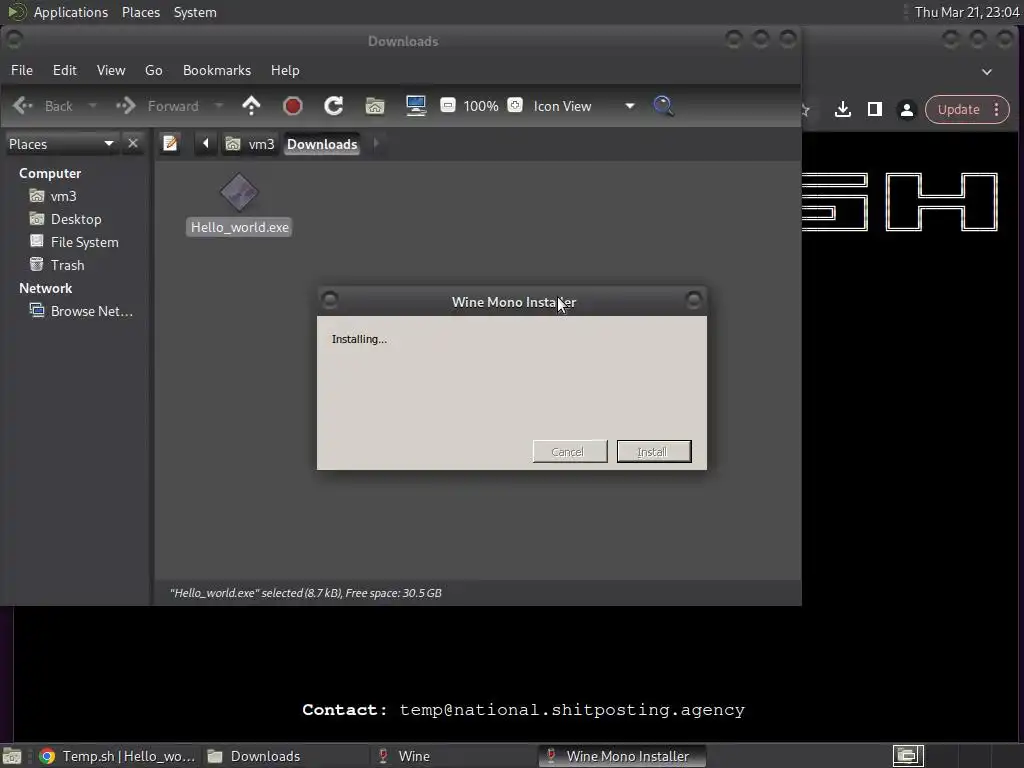Expand the Back history dropdown arrow

pyautogui.click(x=93, y=106)
